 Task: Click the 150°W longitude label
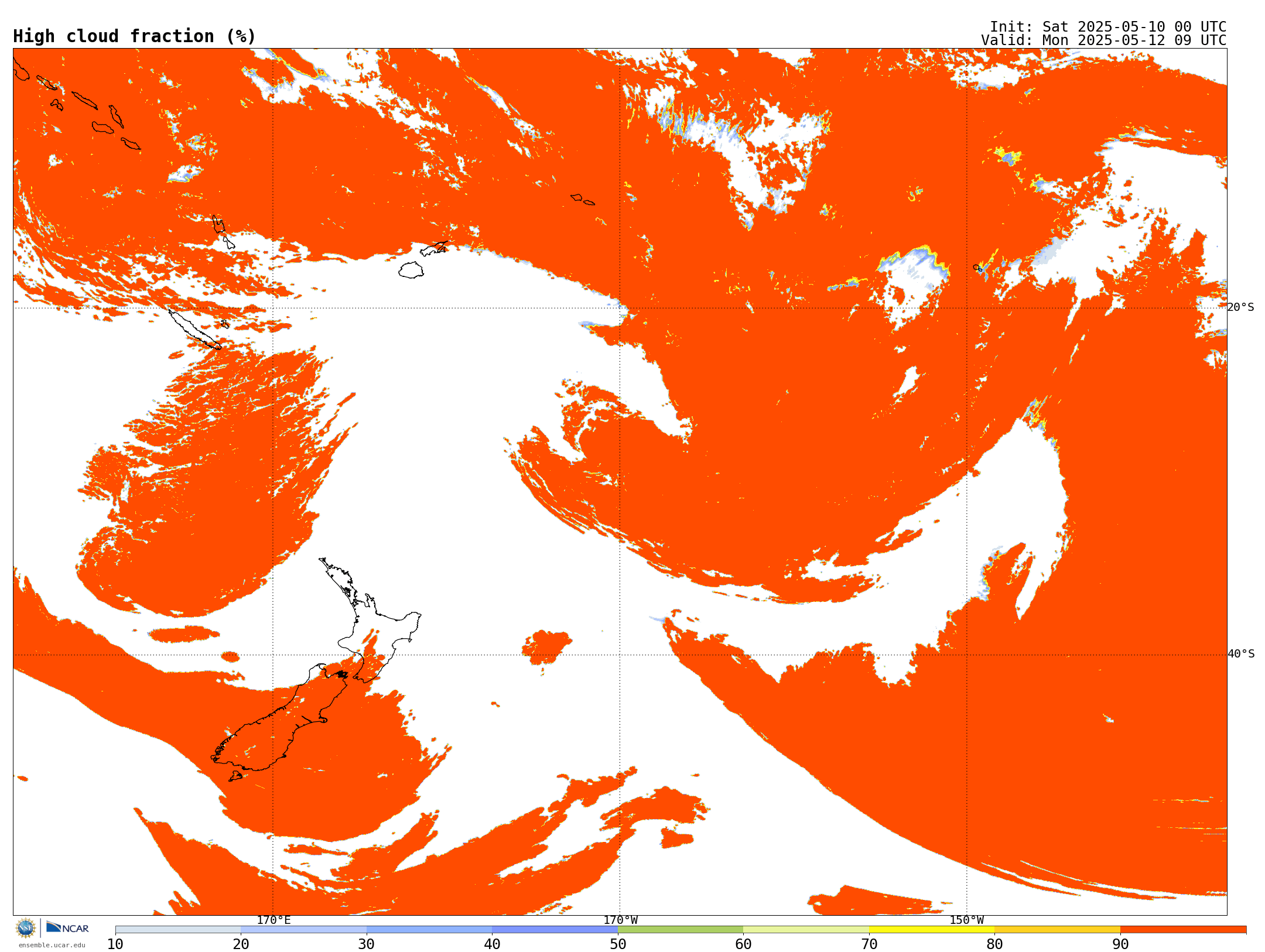click(x=967, y=920)
